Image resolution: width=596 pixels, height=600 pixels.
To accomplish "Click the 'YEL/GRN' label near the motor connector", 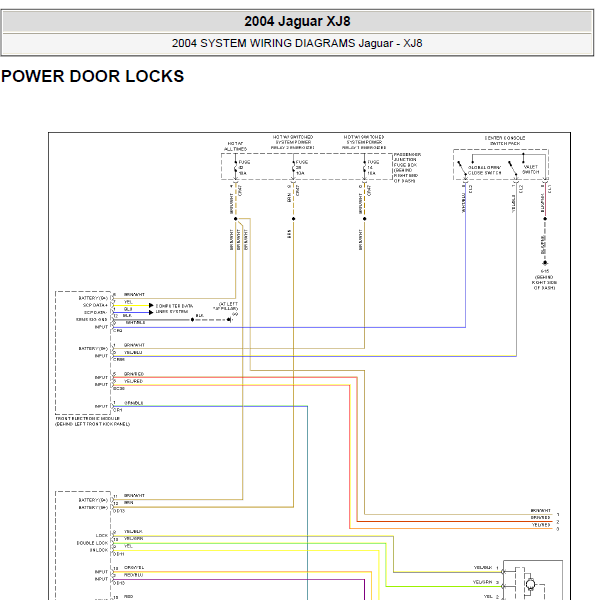I will (482, 582).
